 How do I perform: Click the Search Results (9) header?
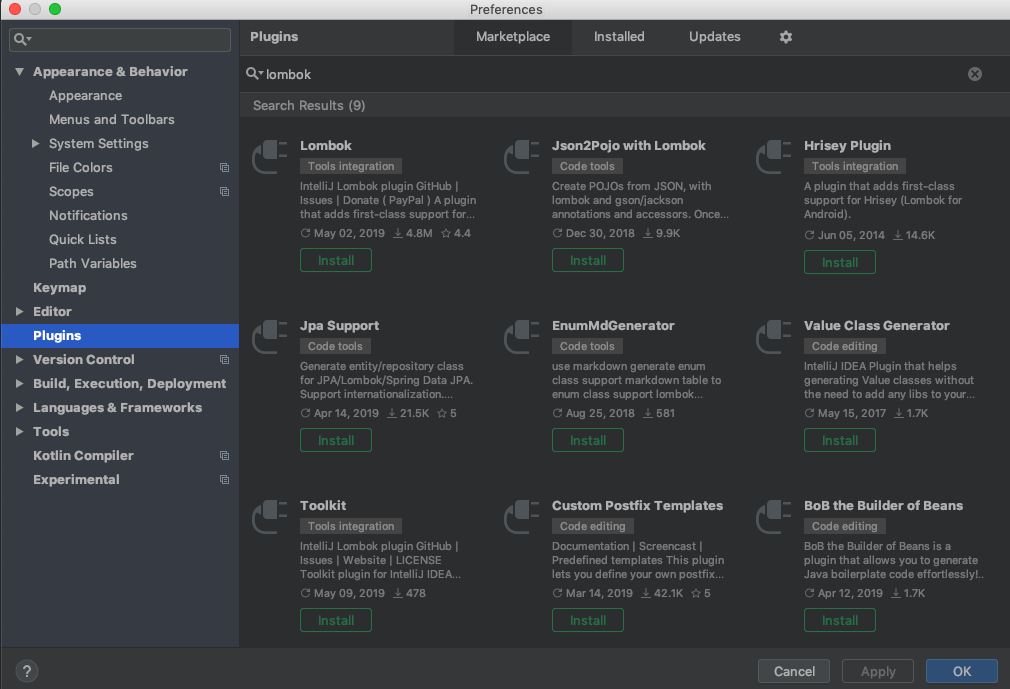tap(309, 106)
